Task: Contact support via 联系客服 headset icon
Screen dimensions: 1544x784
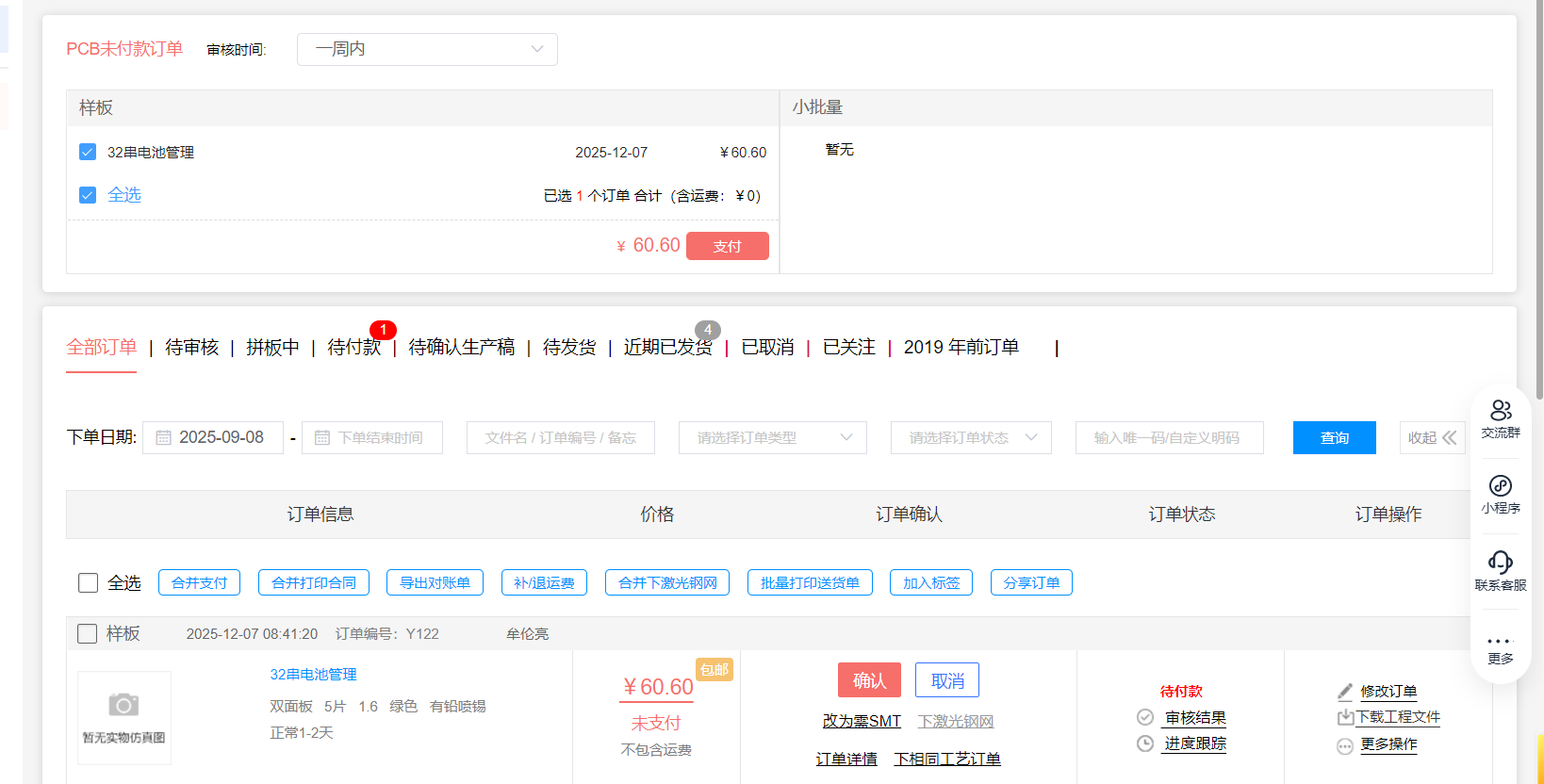Action: (1501, 563)
